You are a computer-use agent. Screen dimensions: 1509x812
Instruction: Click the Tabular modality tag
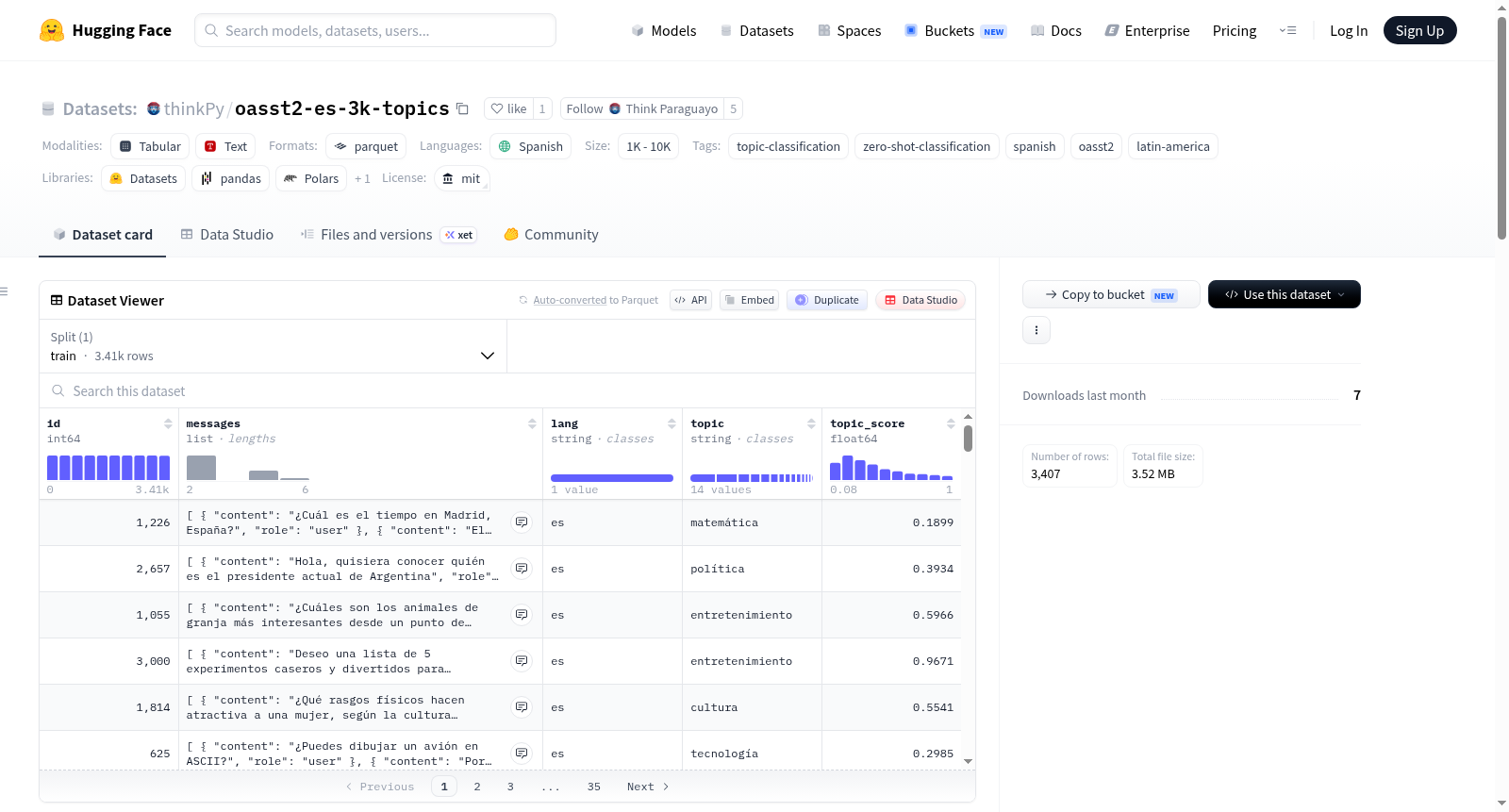click(x=151, y=146)
